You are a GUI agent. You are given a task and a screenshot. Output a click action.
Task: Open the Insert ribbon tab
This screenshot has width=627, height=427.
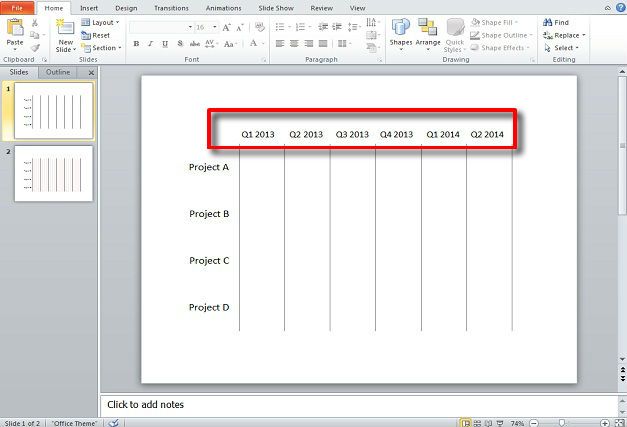click(x=89, y=7)
